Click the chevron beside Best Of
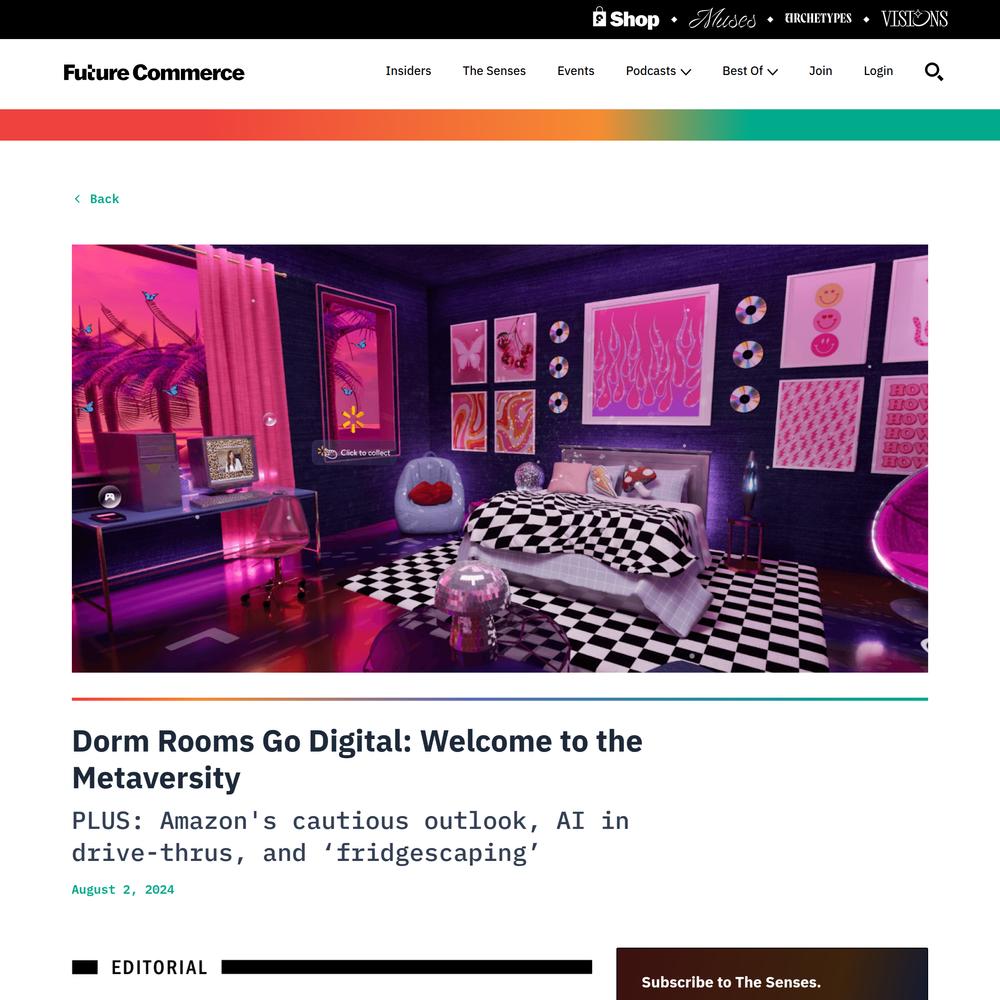Image resolution: width=1000 pixels, height=1000 pixels. (772, 72)
